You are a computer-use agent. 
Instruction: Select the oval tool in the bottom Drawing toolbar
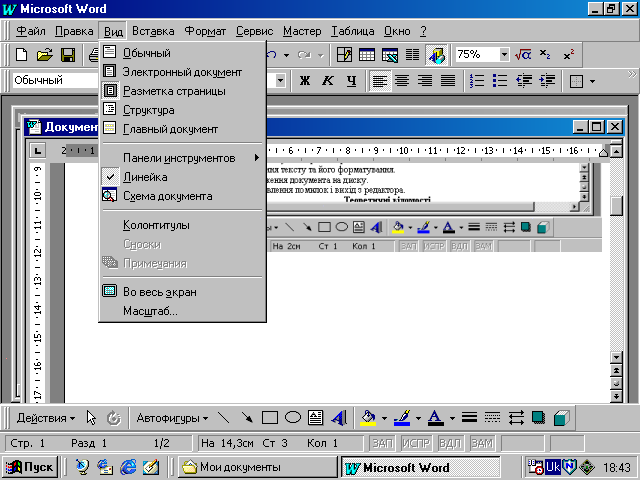(293, 418)
